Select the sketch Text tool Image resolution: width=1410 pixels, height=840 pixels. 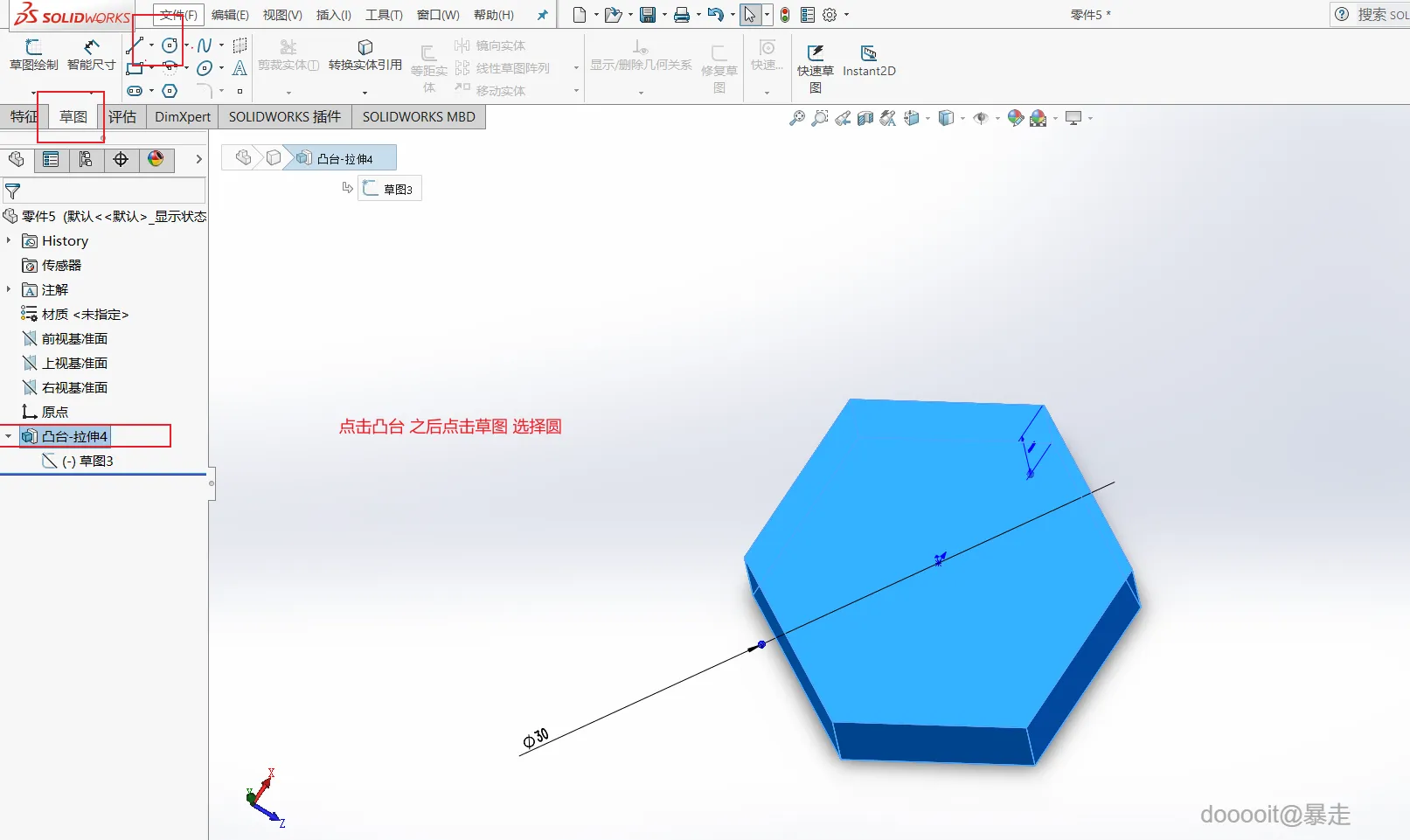240,68
